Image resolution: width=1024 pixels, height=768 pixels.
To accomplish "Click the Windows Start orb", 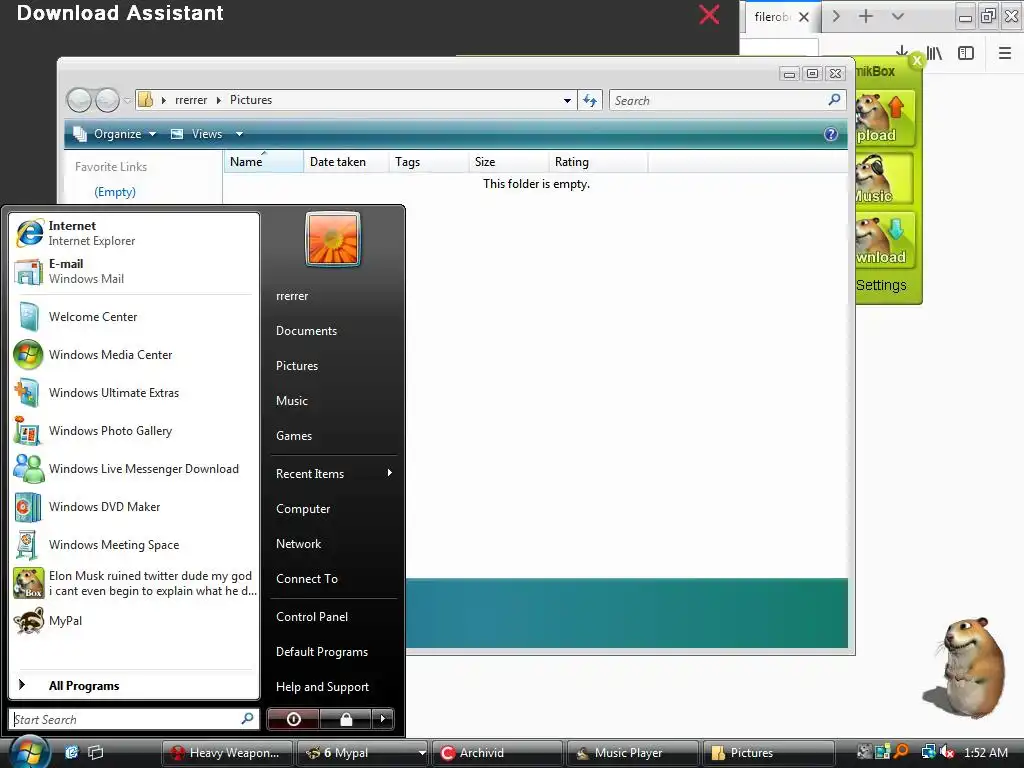I will (x=28, y=752).
